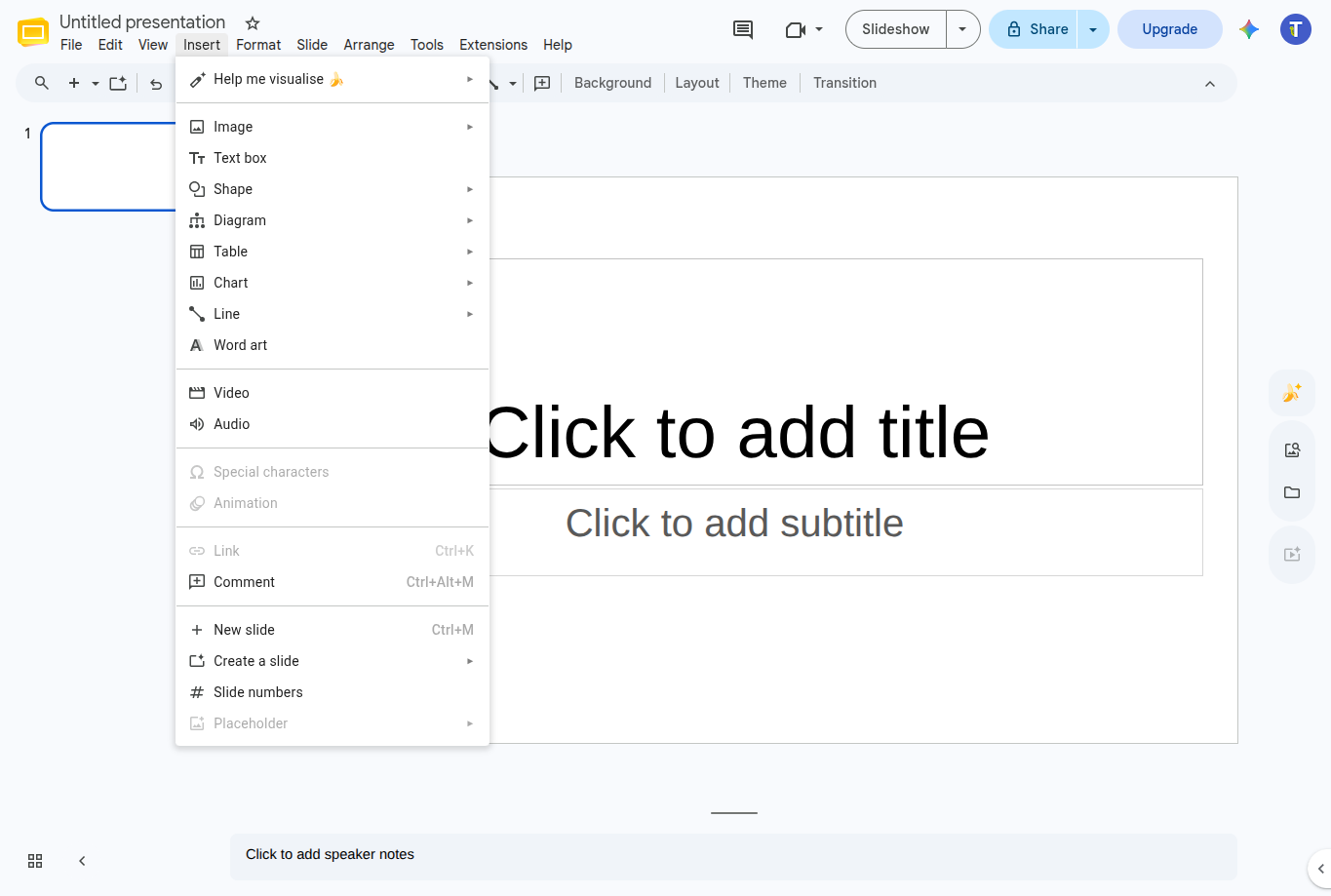This screenshot has width=1331, height=896.
Task: Open the Transition panel
Action: 844,83
